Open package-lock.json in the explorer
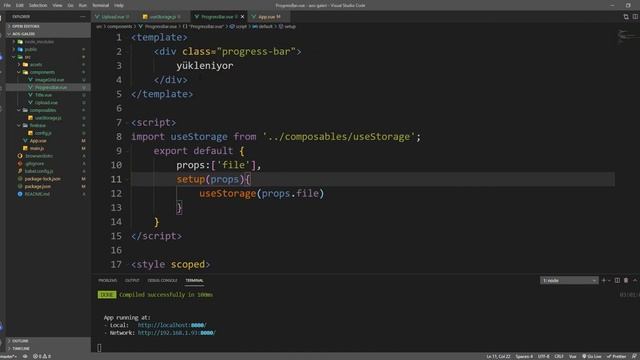Screen dimensions: 640x360 [x=42, y=179]
